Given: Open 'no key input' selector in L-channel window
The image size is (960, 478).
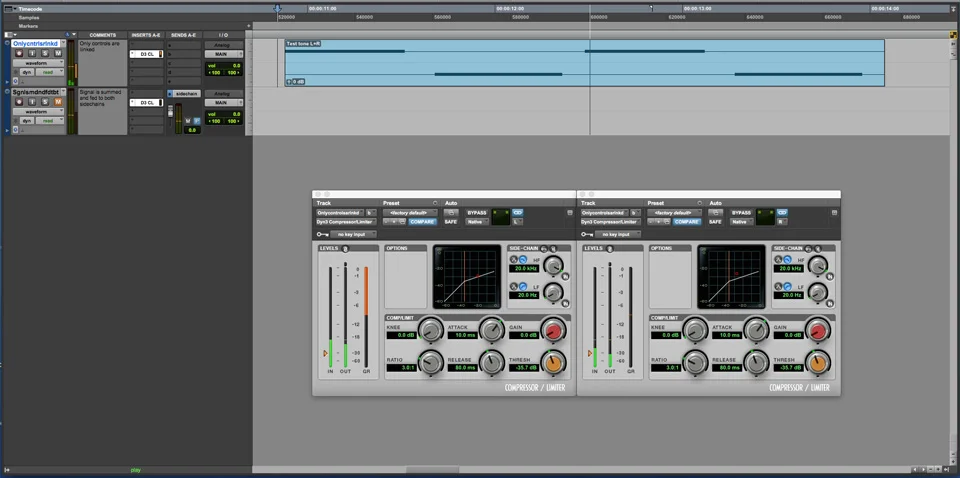Looking at the screenshot, I should pos(353,234).
